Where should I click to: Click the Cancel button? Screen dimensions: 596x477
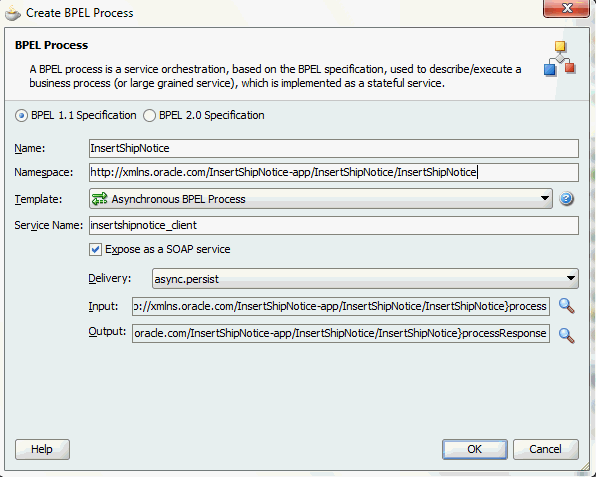click(545, 449)
